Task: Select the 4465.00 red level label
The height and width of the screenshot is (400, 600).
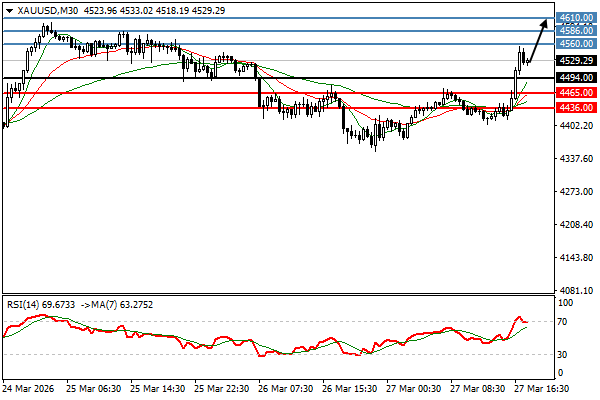Action: pyautogui.click(x=577, y=92)
